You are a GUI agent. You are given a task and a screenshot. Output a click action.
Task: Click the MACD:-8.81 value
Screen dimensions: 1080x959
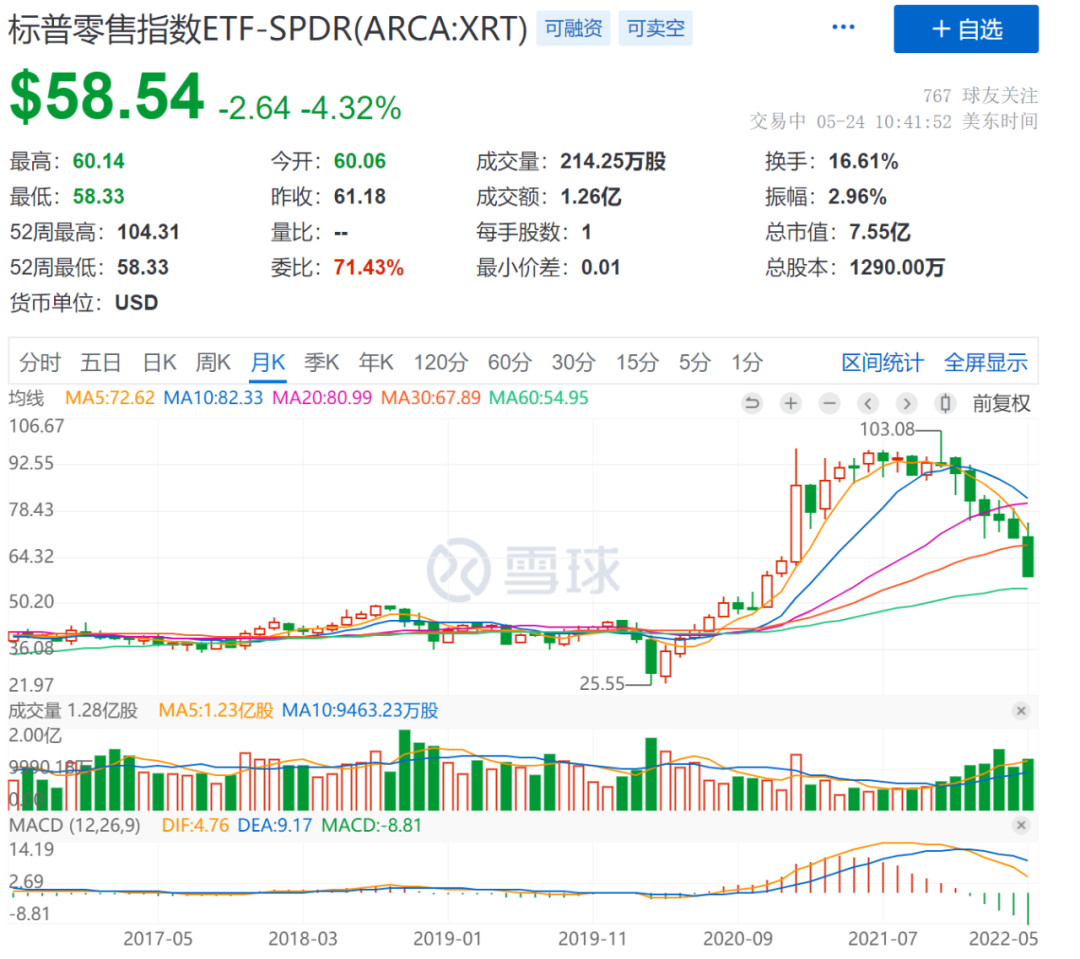pos(371,825)
